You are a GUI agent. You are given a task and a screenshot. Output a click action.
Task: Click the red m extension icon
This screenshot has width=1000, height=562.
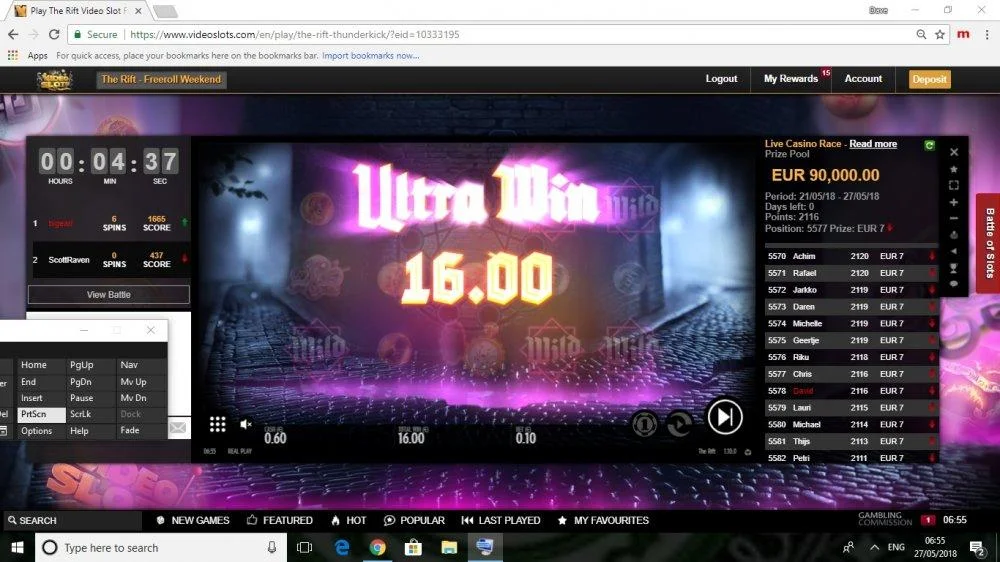tap(964, 34)
